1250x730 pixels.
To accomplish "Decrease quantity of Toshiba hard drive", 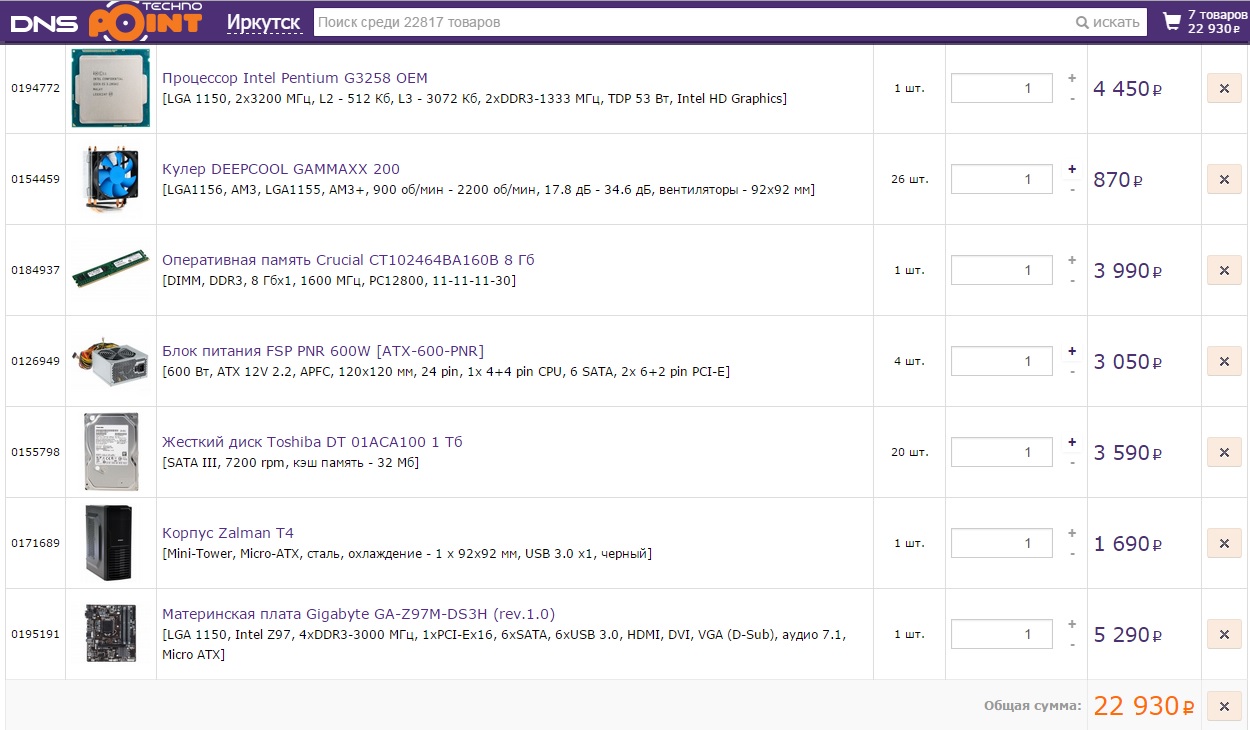I will [x=1072, y=462].
